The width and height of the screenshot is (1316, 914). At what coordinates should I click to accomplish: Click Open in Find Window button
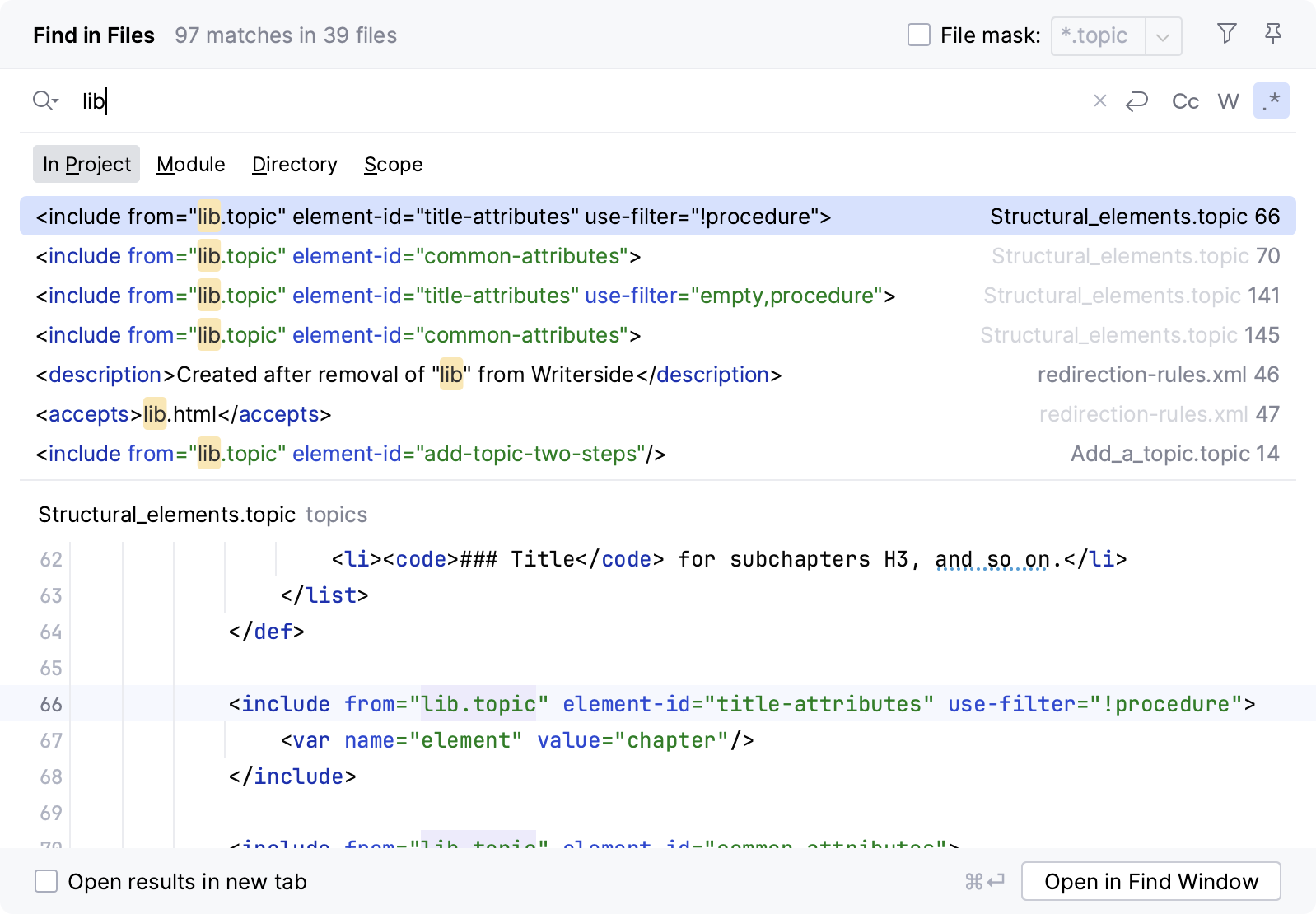1150,882
